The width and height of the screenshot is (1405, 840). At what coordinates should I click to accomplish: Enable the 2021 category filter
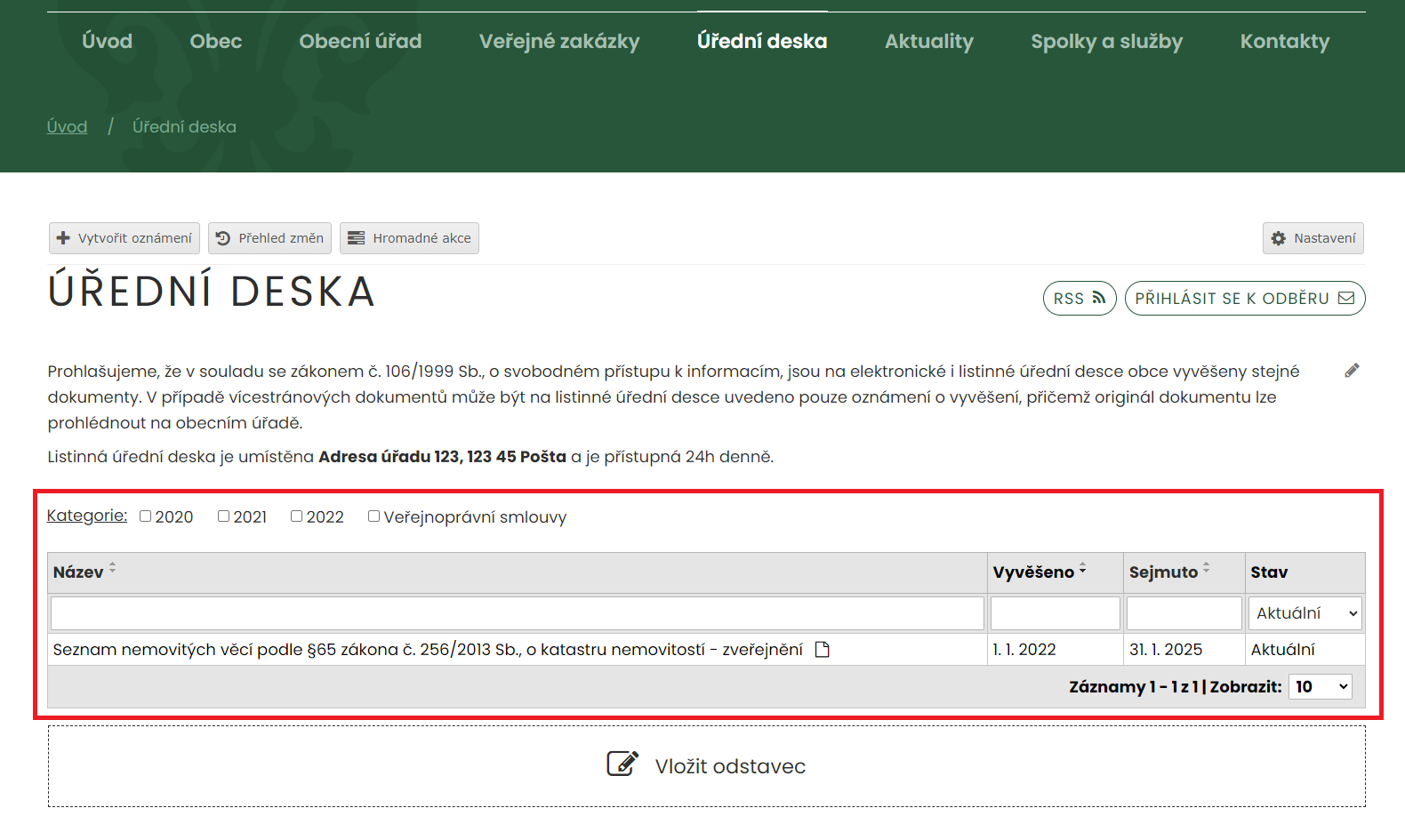point(224,516)
